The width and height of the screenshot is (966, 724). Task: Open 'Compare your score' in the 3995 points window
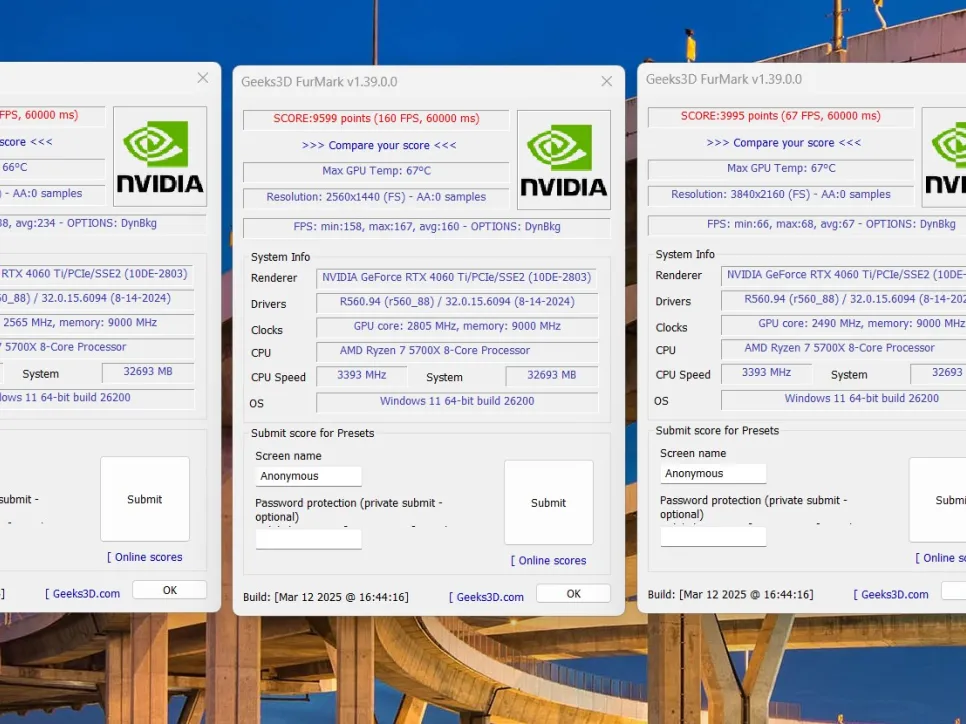coord(783,143)
